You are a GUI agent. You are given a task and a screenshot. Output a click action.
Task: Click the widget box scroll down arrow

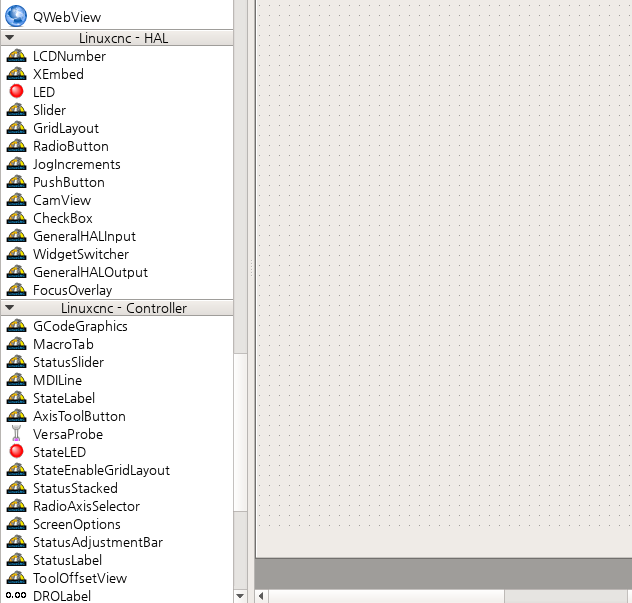[x=240, y=596]
